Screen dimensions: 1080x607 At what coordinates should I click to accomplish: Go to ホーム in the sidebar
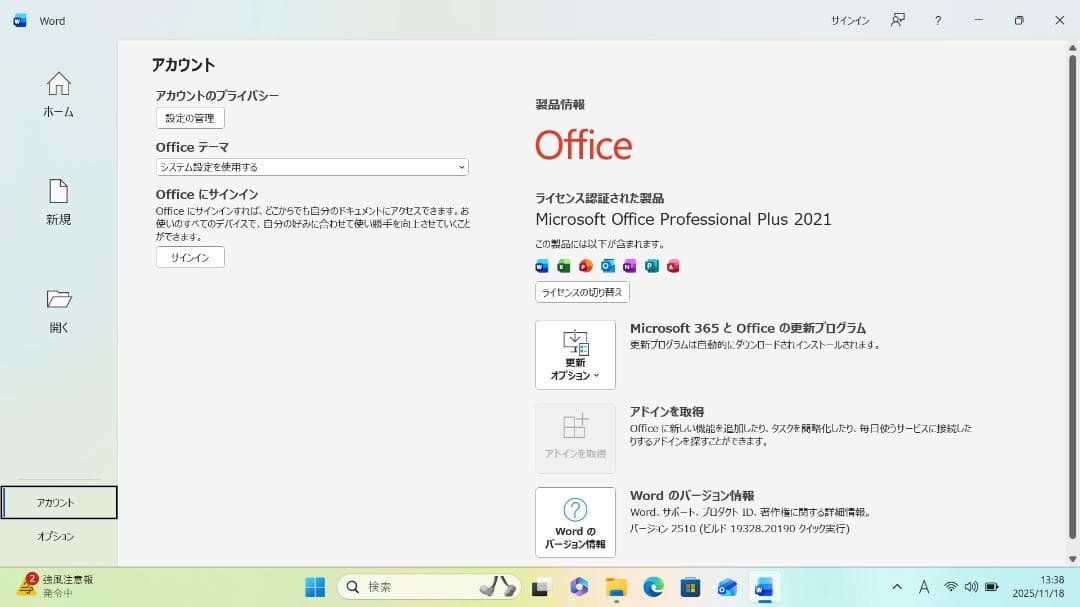pyautogui.click(x=58, y=95)
